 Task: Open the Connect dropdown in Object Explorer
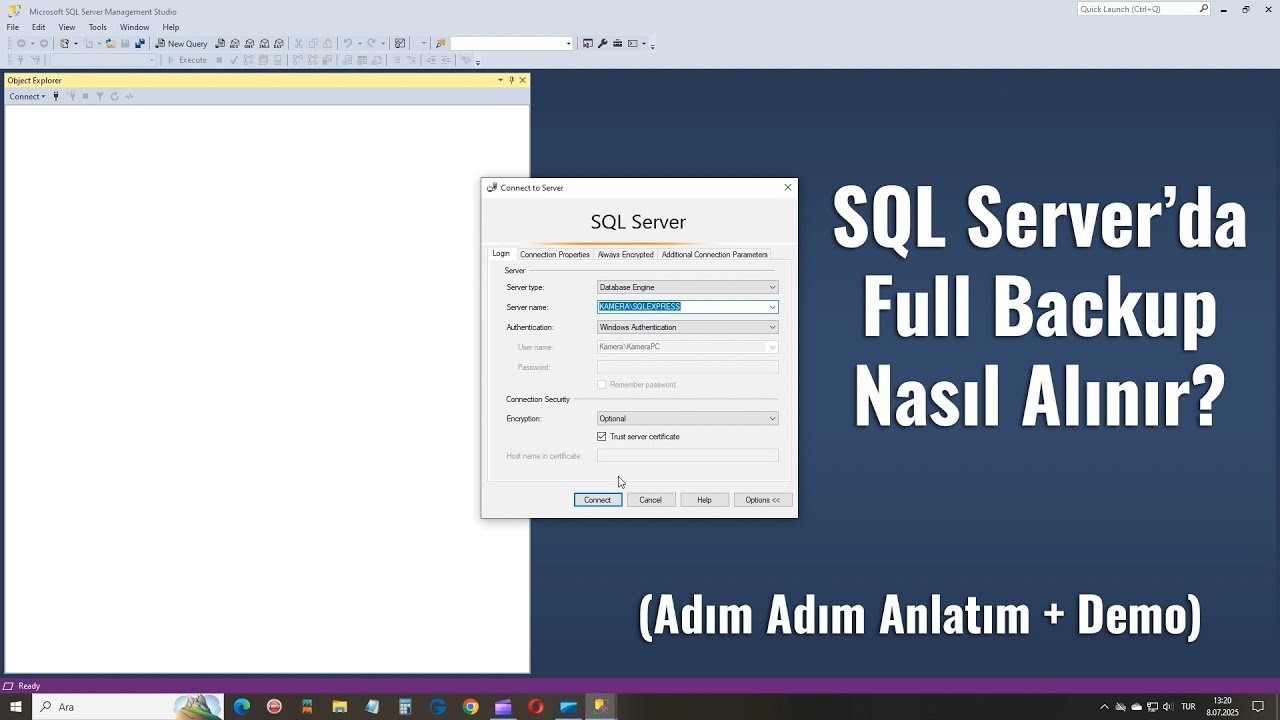click(x=27, y=96)
